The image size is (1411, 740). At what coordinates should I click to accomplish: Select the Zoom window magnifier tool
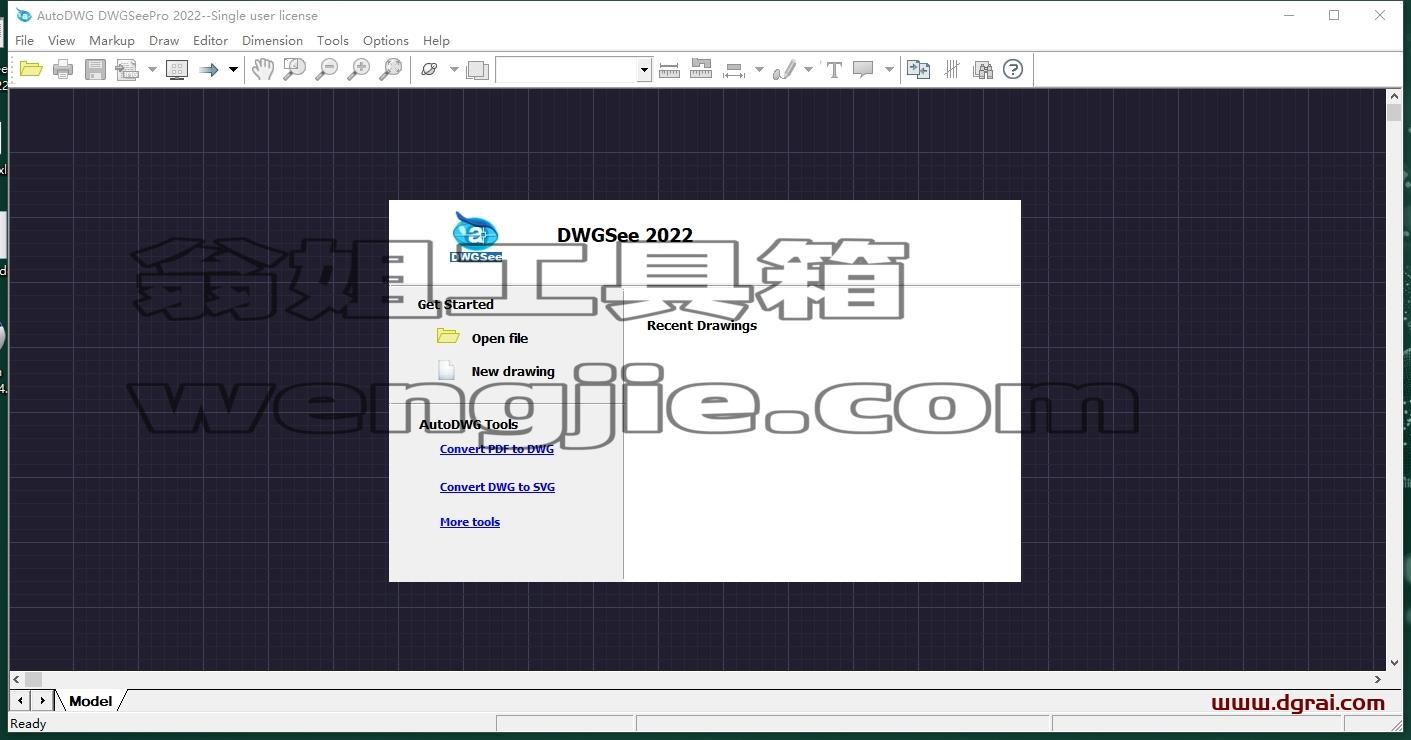[294, 69]
